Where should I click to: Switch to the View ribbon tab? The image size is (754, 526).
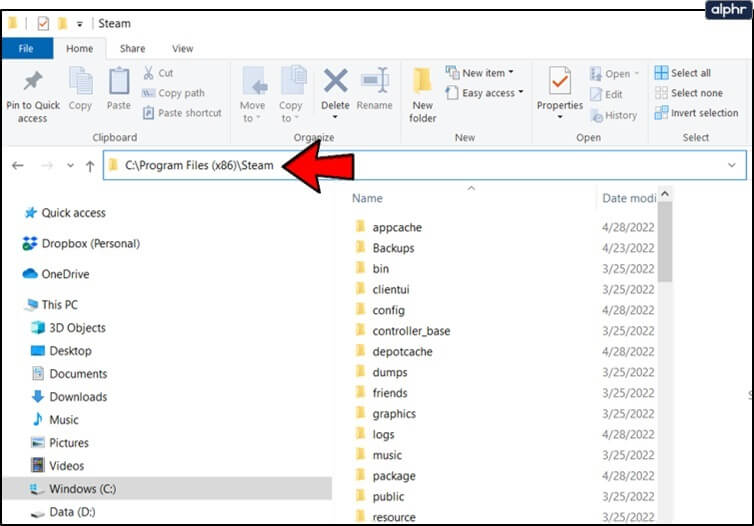pyautogui.click(x=182, y=49)
